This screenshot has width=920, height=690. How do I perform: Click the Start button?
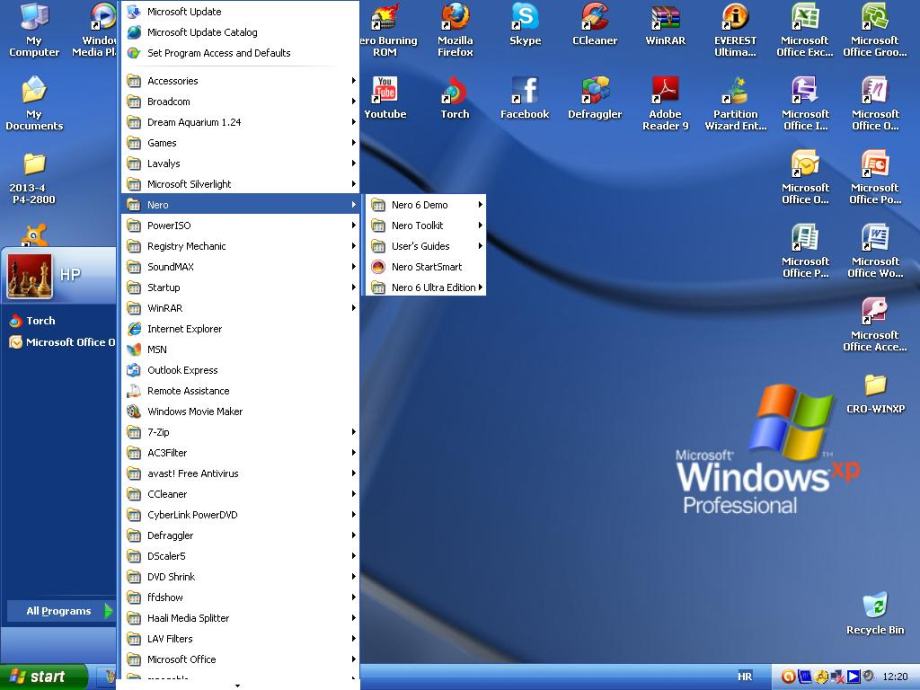click(45, 677)
